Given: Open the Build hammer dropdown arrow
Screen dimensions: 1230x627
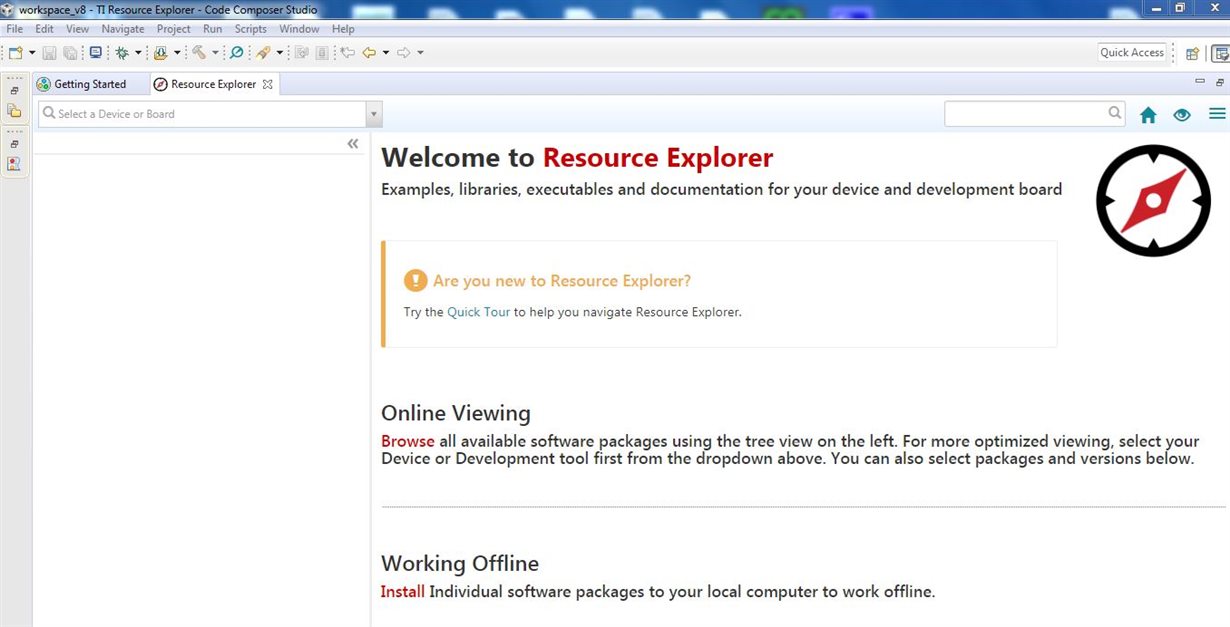Looking at the screenshot, I should (x=215, y=53).
